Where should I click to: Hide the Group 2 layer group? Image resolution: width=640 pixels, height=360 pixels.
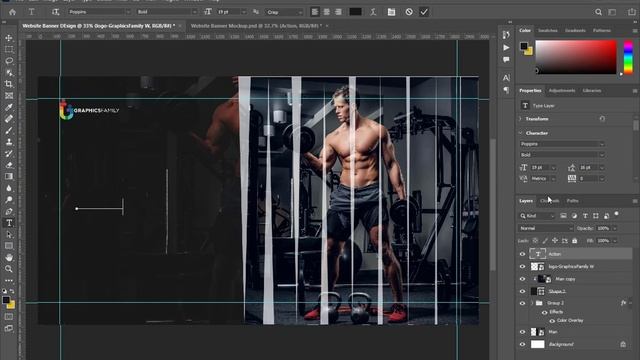[522, 303]
